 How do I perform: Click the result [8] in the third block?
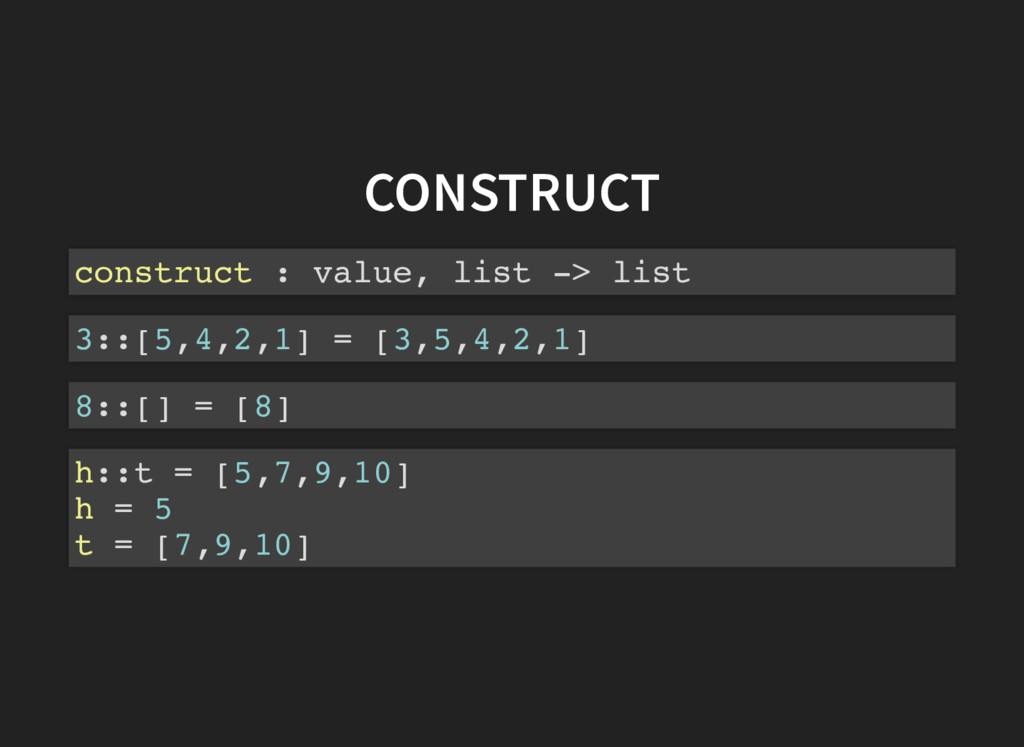tap(263, 407)
